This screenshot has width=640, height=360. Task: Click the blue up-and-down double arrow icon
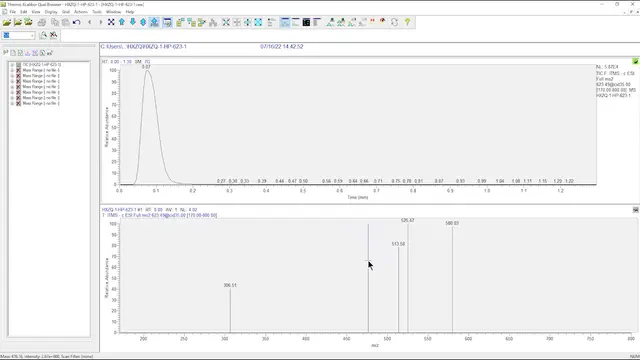pos(143,22)
